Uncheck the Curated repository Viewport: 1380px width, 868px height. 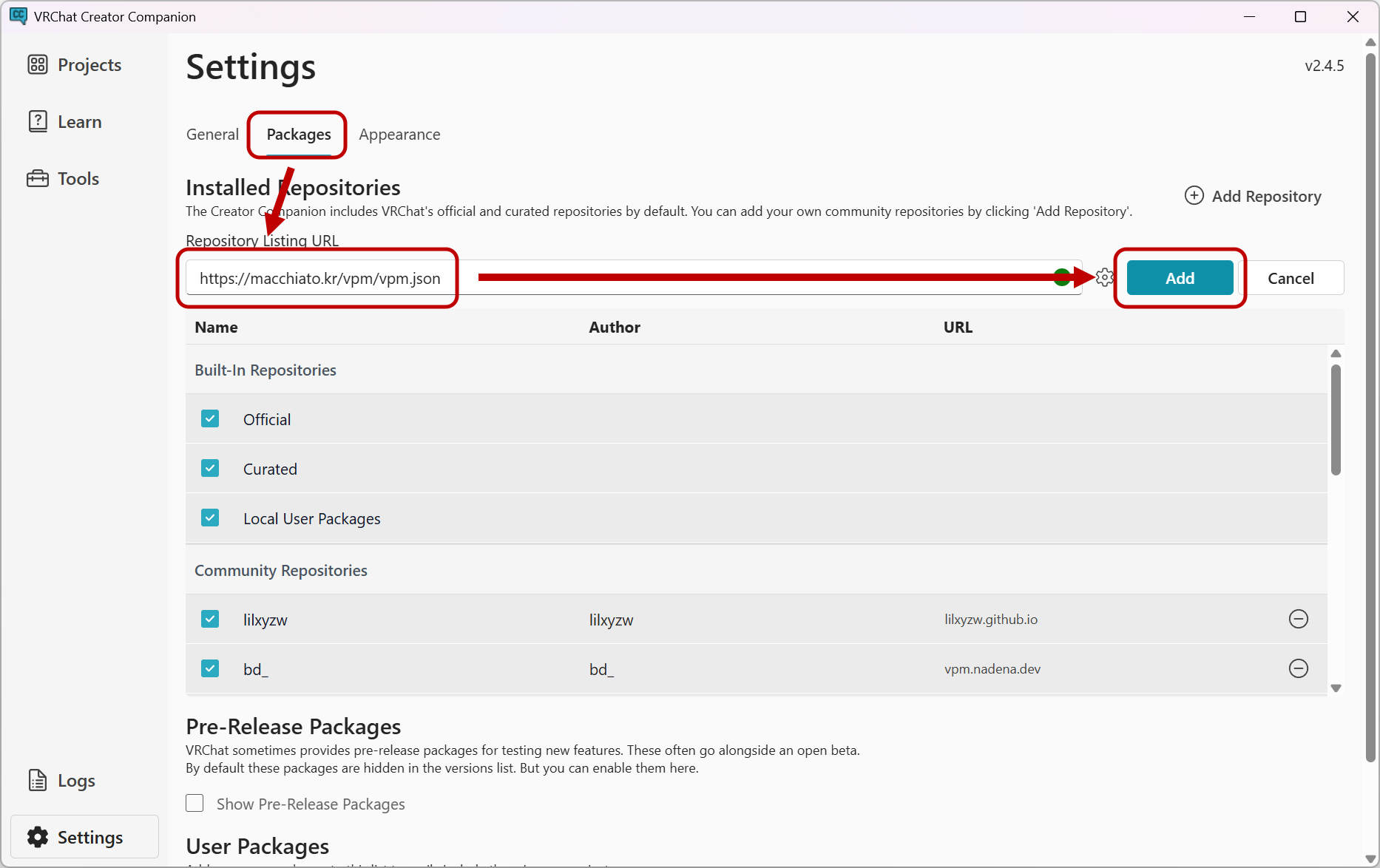tap(210, 468)
